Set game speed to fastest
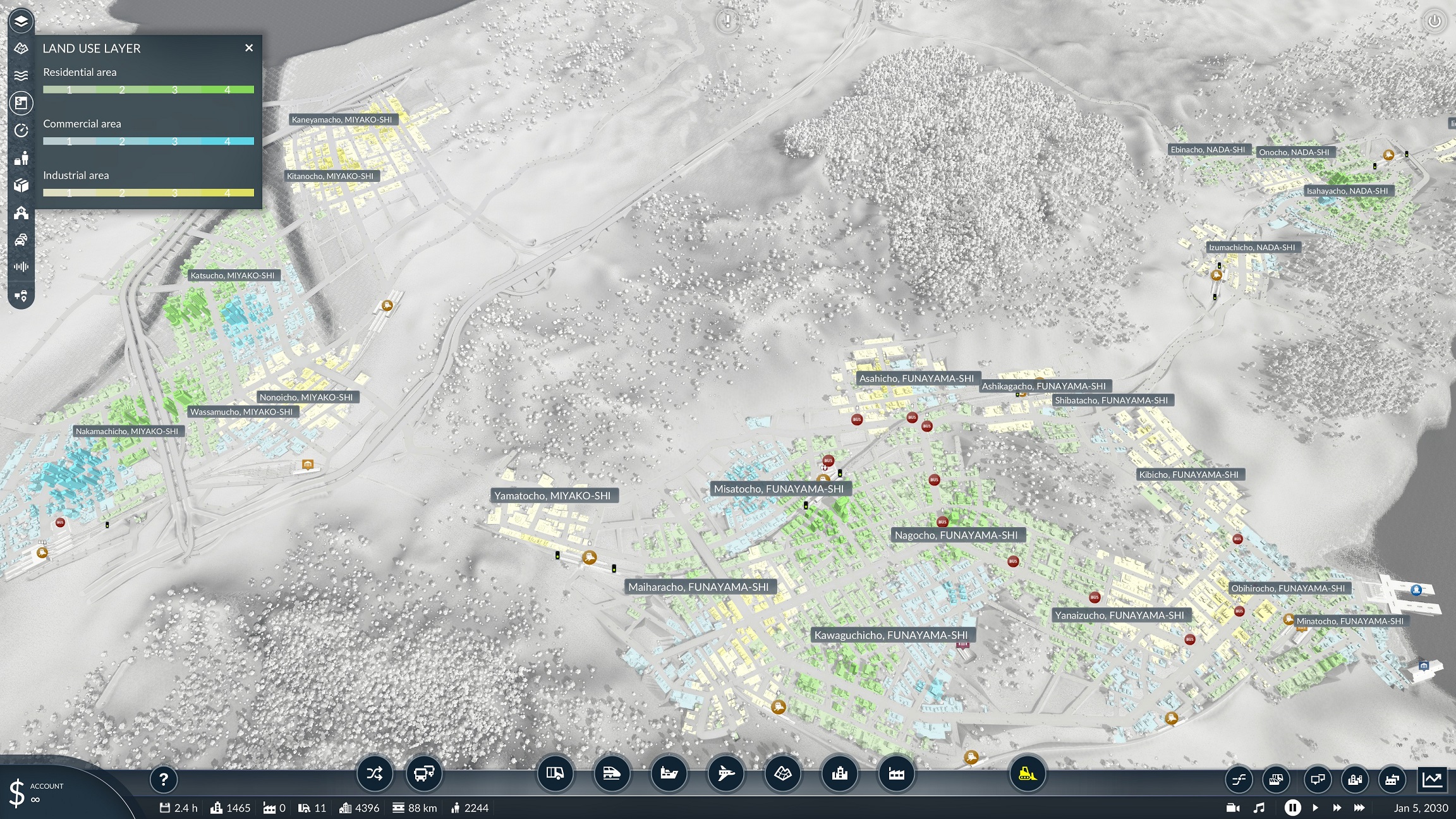The image size is (1456, 819). [1359, 808]
